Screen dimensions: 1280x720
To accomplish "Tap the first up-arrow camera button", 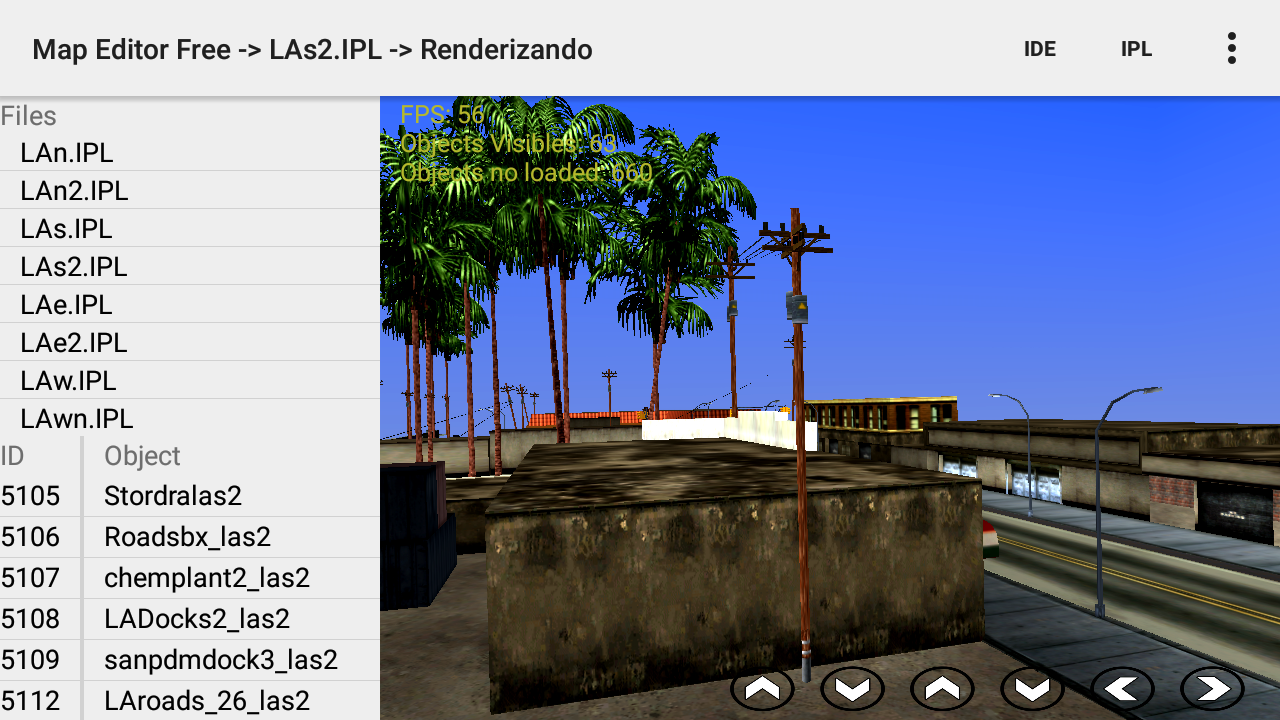I will click(x=762, y=689).
